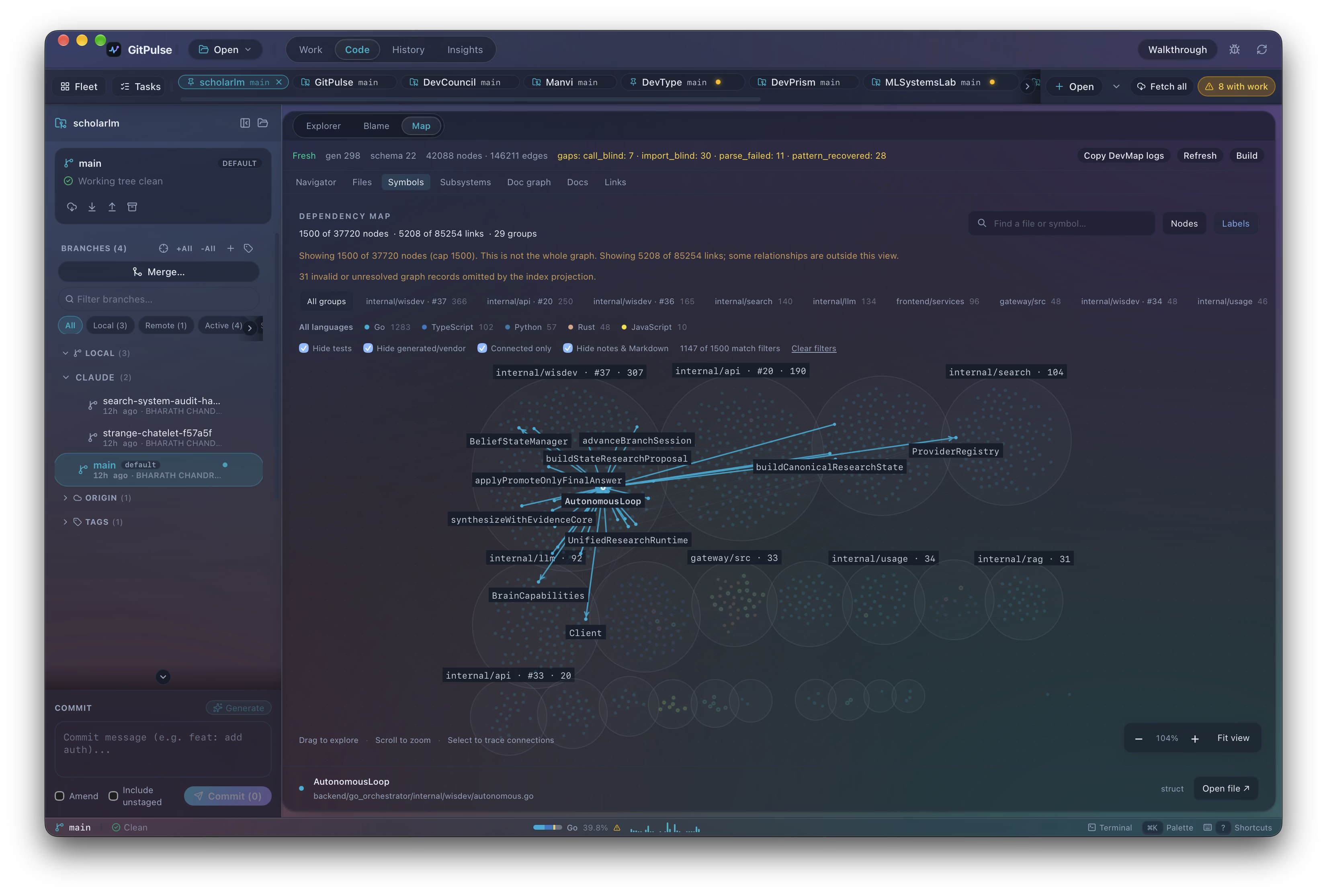
Task: Open the Doc graph tab
Action: pos(528,182)
